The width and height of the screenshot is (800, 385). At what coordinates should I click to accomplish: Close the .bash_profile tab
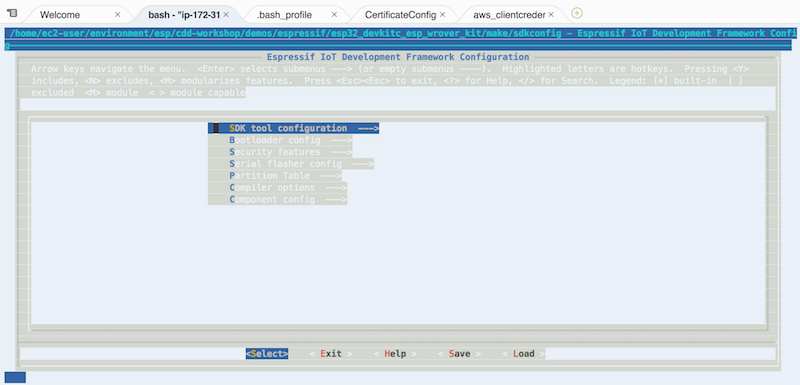pos(334,15)
